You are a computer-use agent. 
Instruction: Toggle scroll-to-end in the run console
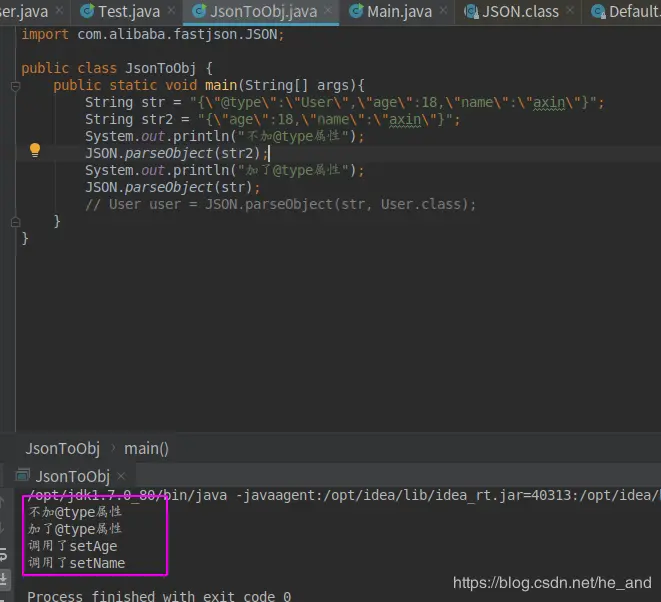4,580
